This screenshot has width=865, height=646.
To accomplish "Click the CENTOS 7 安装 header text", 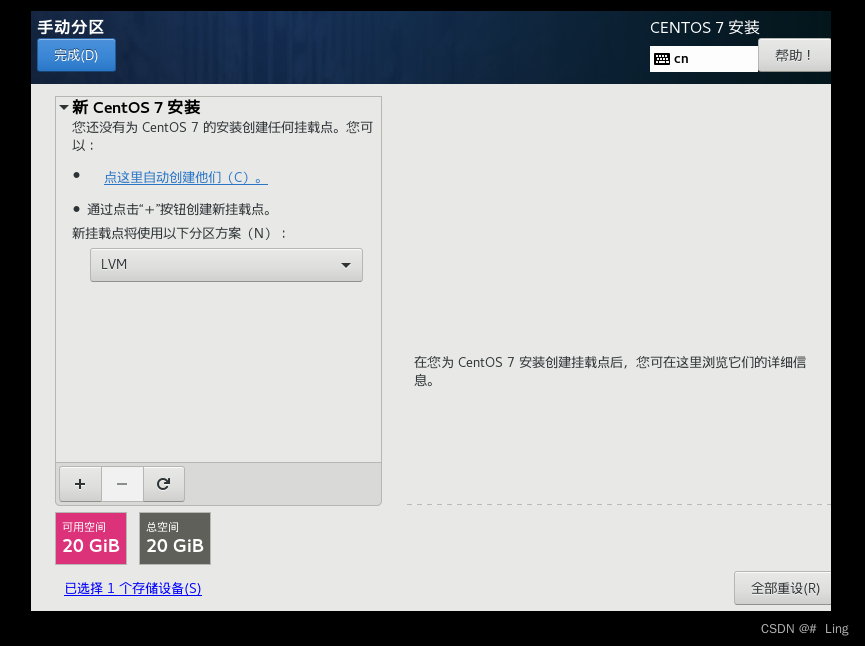I will click(x=704, y=28).
